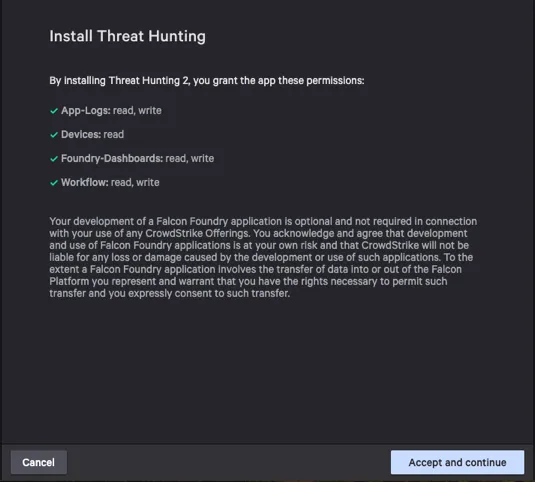Click 'CrowdStrike Offerings' in the disclaimer
The width and height of the screenshot is (535, 482).
tap(197, 233)
